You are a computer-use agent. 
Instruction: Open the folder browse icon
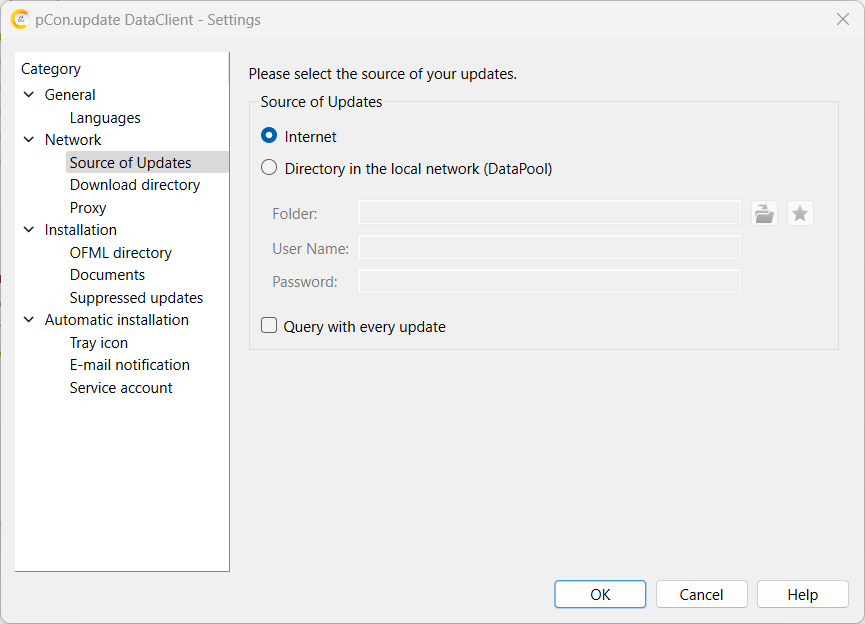(764, 214)
